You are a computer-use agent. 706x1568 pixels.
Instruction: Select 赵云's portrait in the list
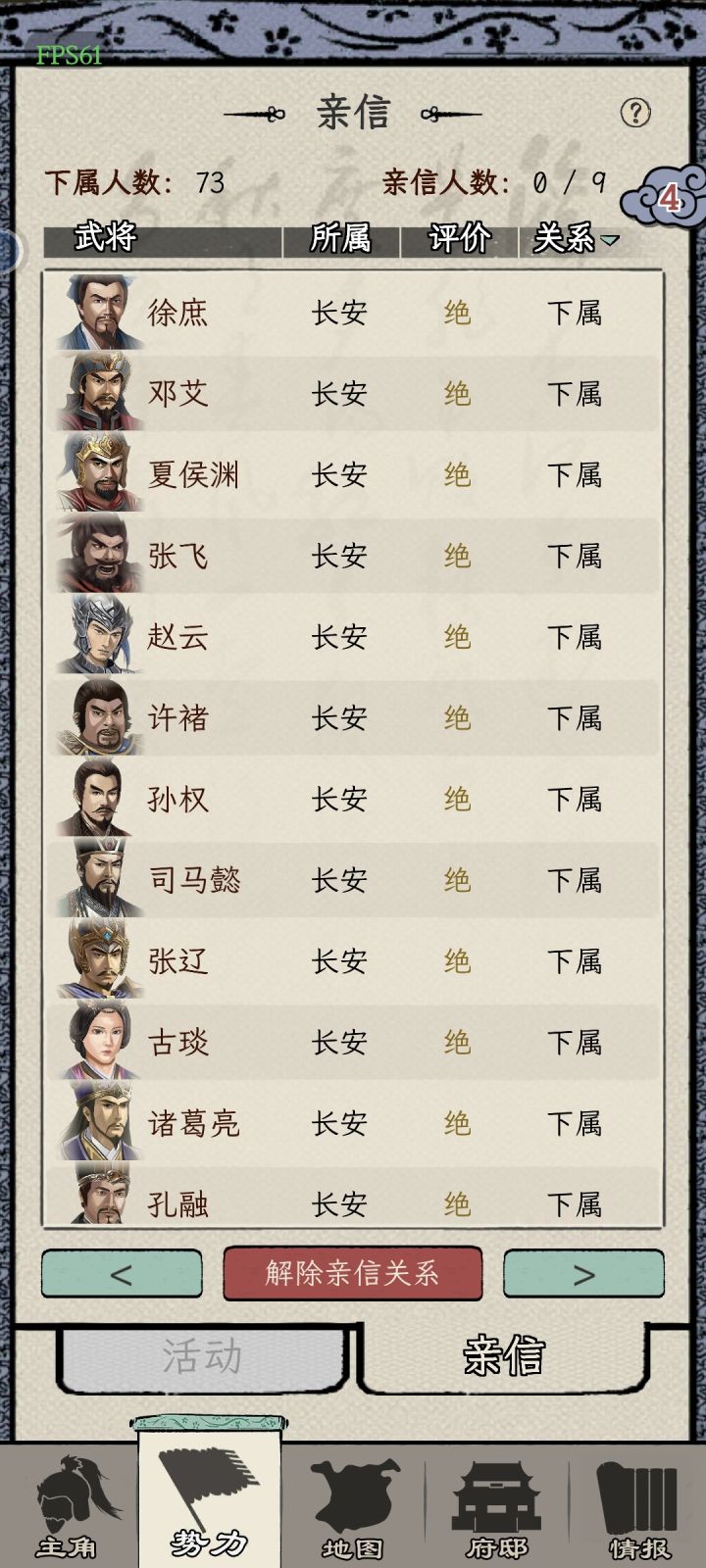96,636
